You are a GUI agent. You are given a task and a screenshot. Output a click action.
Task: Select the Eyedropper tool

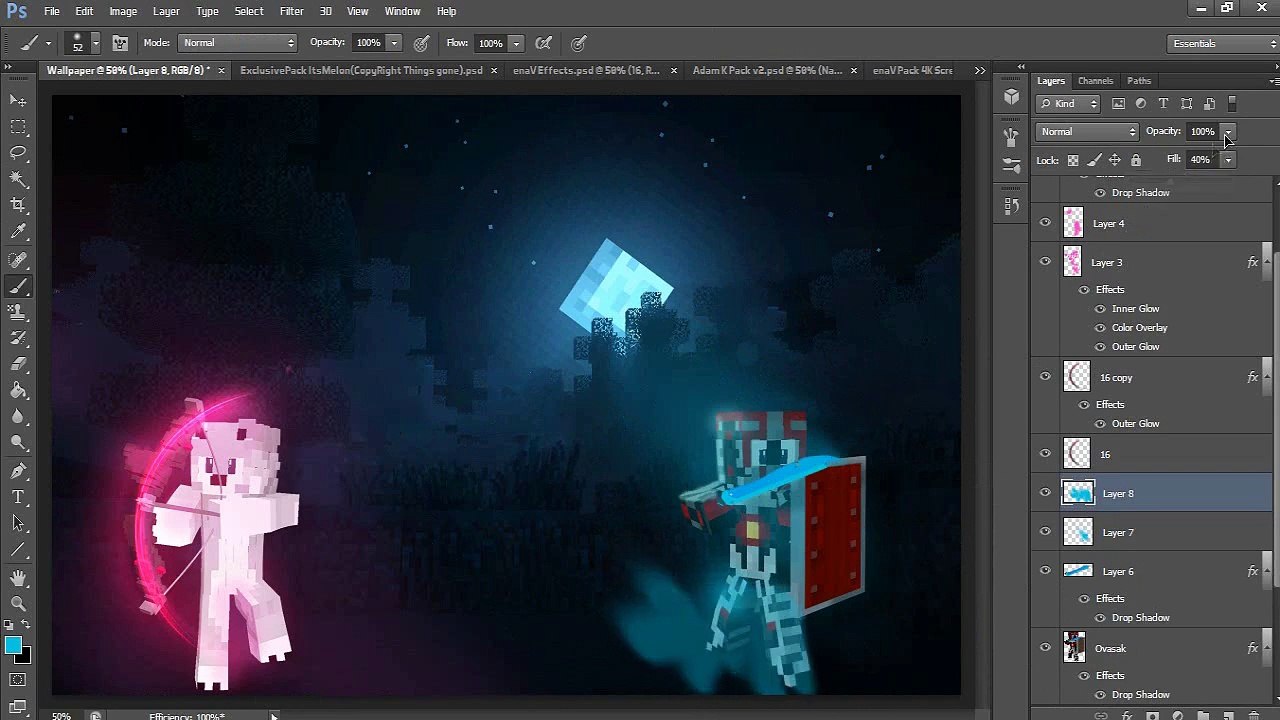tap(18, 232)
